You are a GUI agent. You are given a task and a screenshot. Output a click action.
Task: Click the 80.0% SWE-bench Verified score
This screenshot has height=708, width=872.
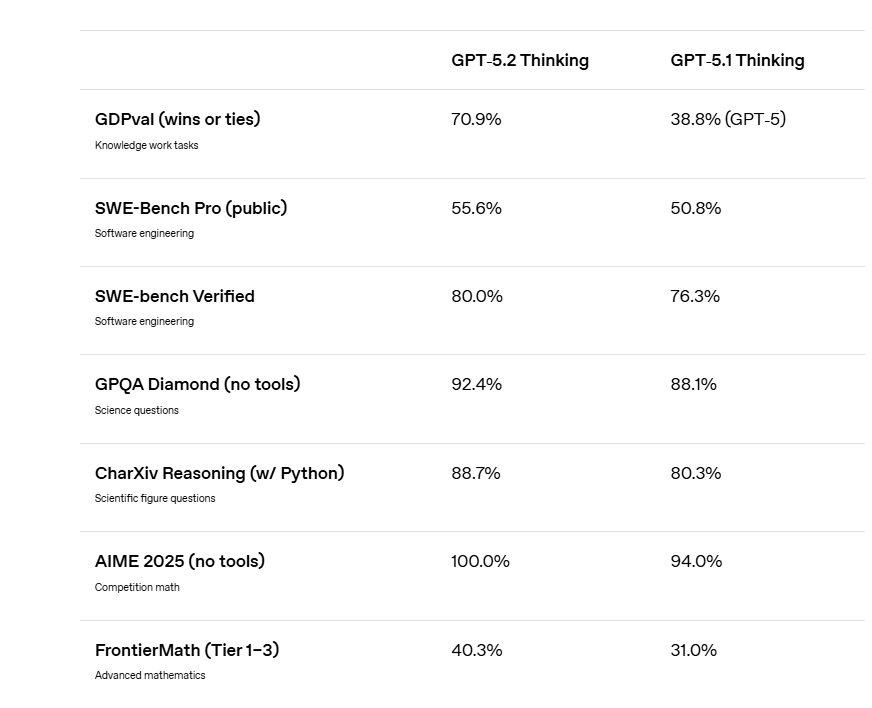pyautogui.click(x=477, y=296)
